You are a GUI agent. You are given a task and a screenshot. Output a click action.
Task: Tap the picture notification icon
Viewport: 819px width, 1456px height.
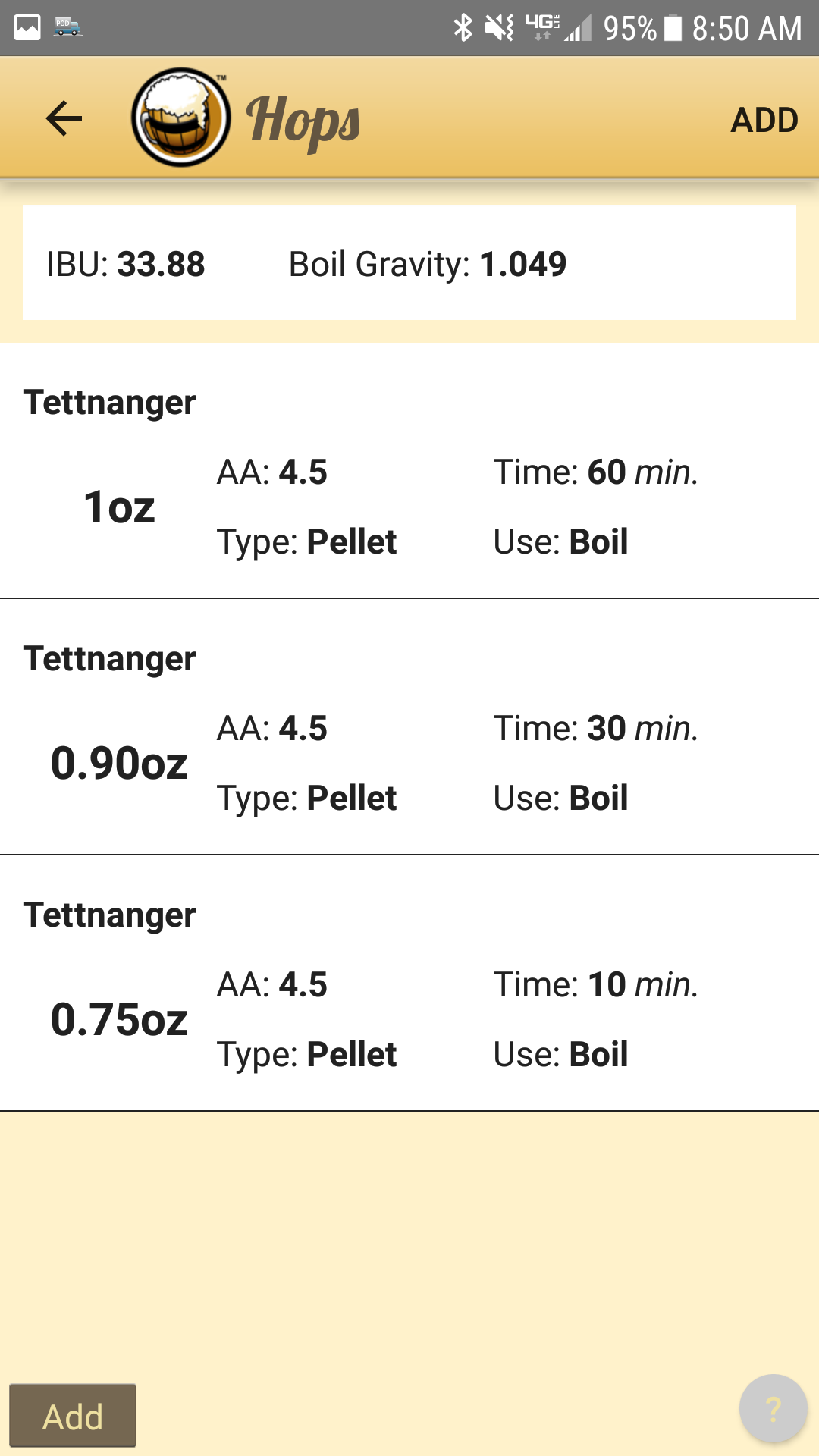[x=27, y=28]
